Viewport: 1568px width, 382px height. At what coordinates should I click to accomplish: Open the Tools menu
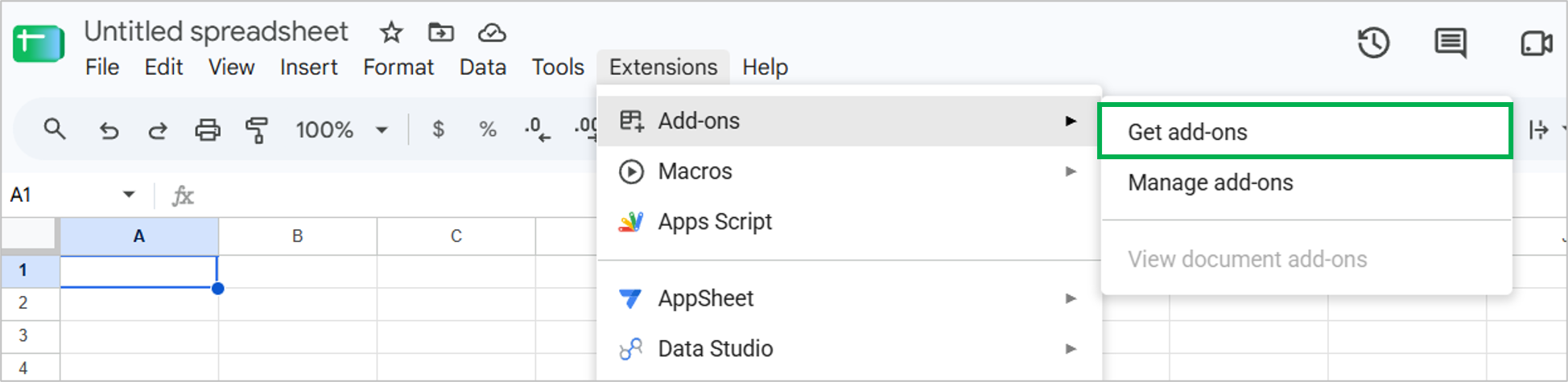coord(558,67)
